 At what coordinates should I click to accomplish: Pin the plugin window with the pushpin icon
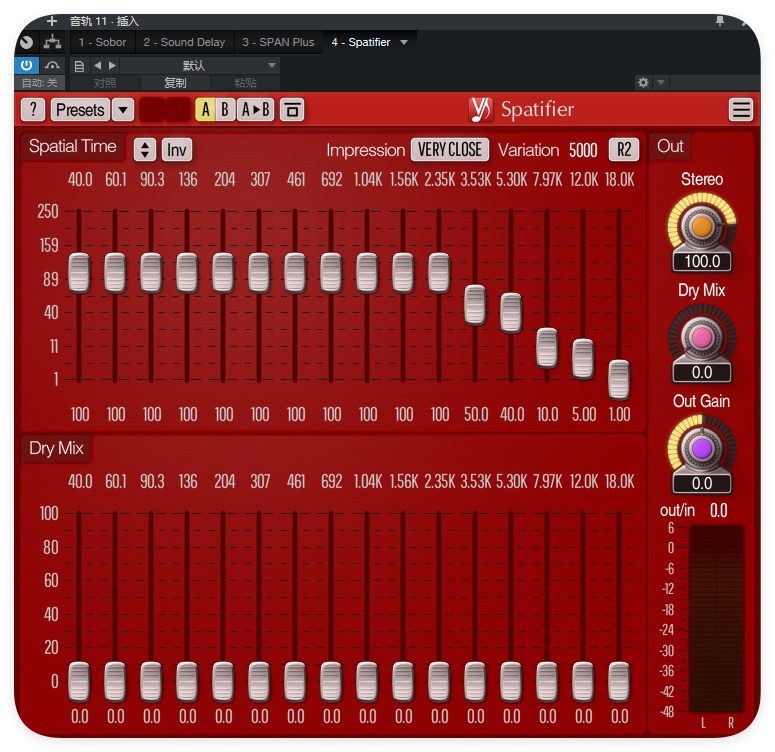pyautogui.click(x=720, y=21)
